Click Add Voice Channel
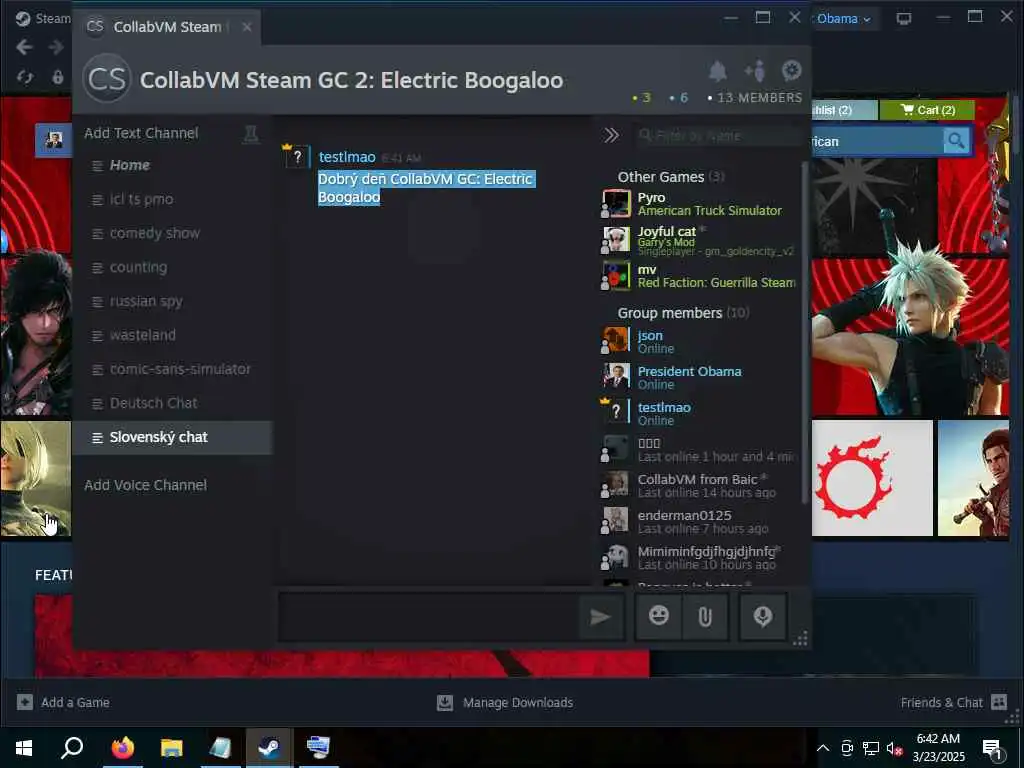1024x768 pixels. [x=146, y=485]
